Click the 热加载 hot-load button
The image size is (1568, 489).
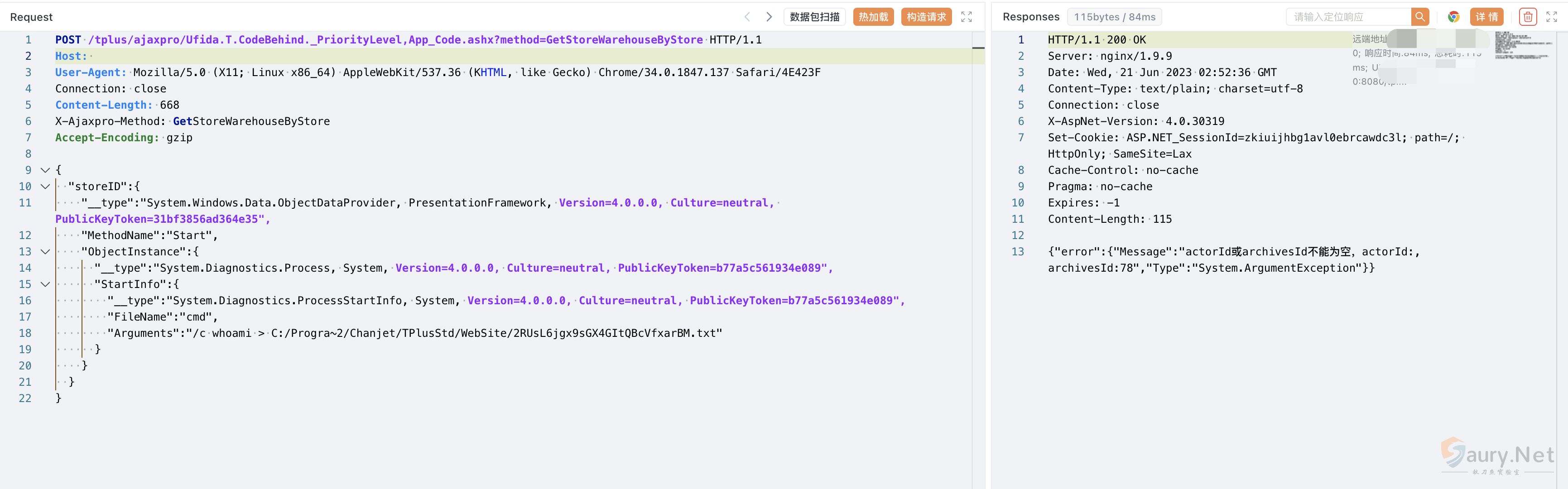point(873,17)
